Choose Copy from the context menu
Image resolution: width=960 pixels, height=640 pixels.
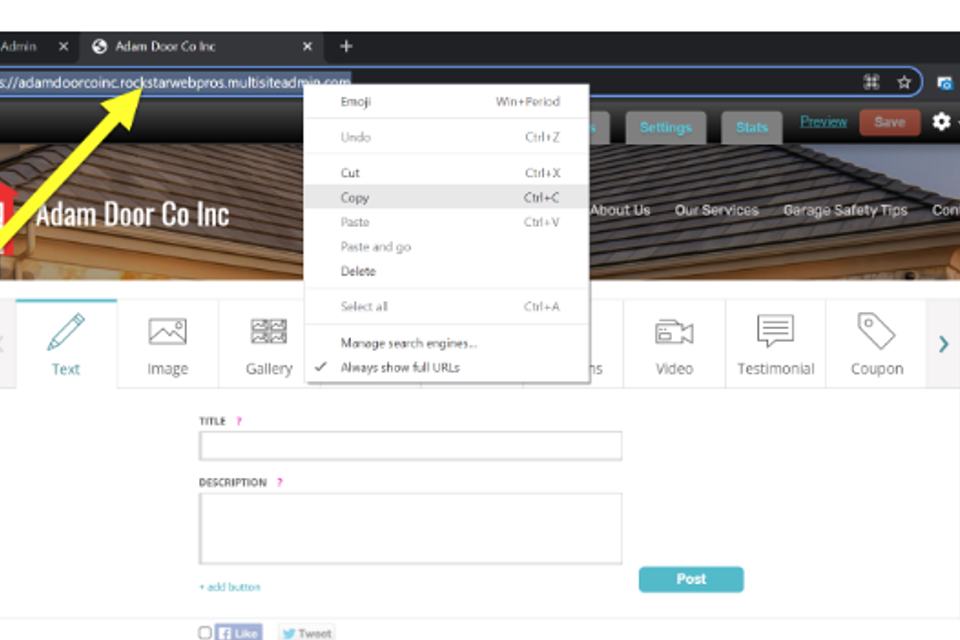click(x=447, y=197)
